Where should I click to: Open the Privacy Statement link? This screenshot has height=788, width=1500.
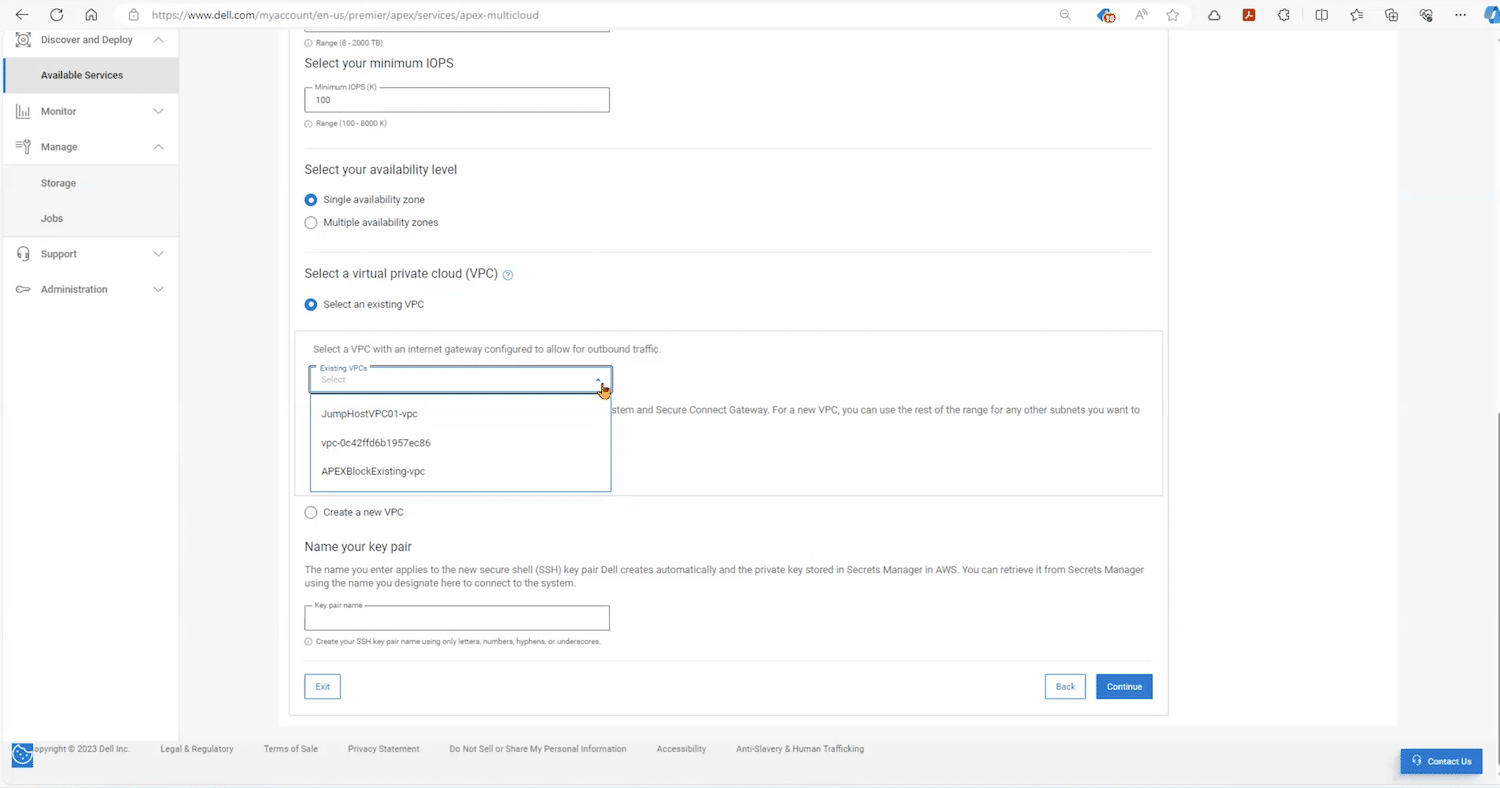pyautogui.click(x=383, y=749)
